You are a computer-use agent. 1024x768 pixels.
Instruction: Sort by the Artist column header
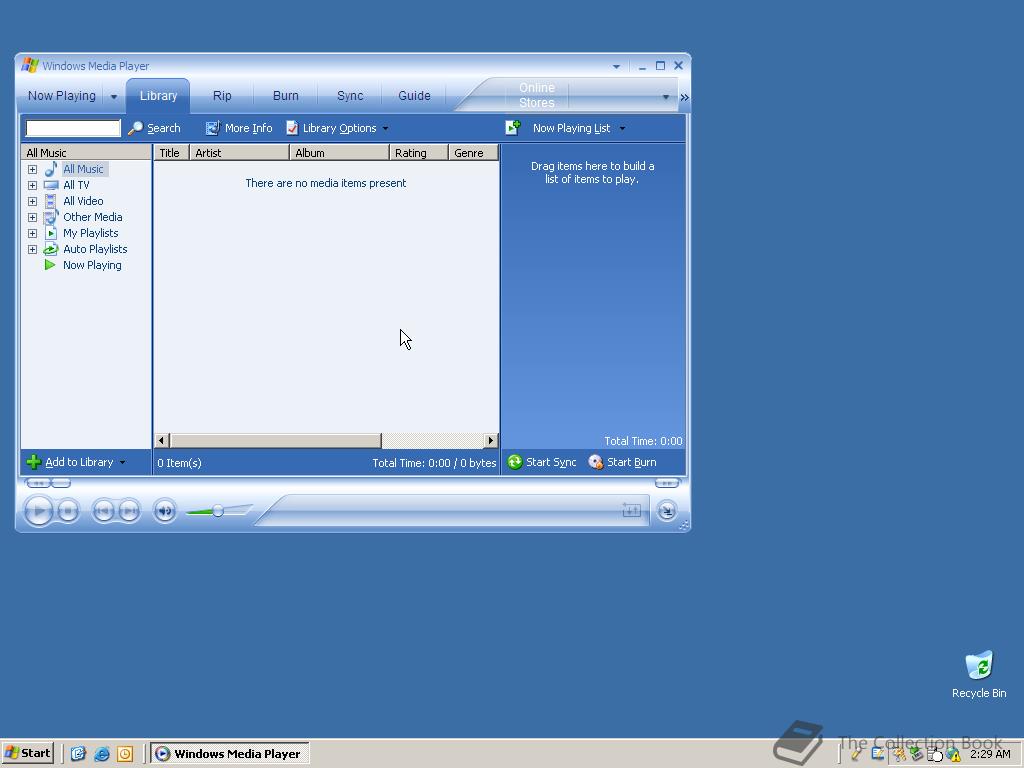pos(239,153)
